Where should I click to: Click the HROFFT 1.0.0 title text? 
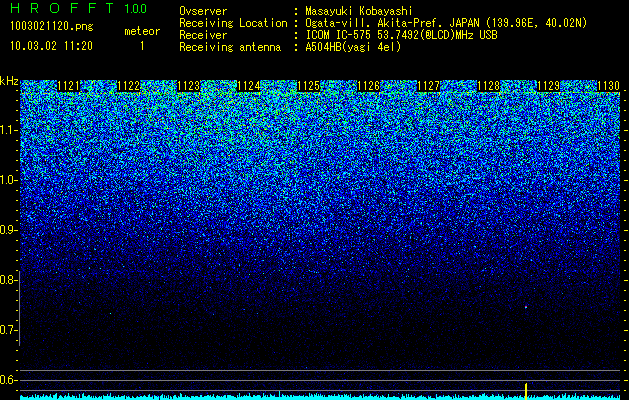tap(79, 8)
